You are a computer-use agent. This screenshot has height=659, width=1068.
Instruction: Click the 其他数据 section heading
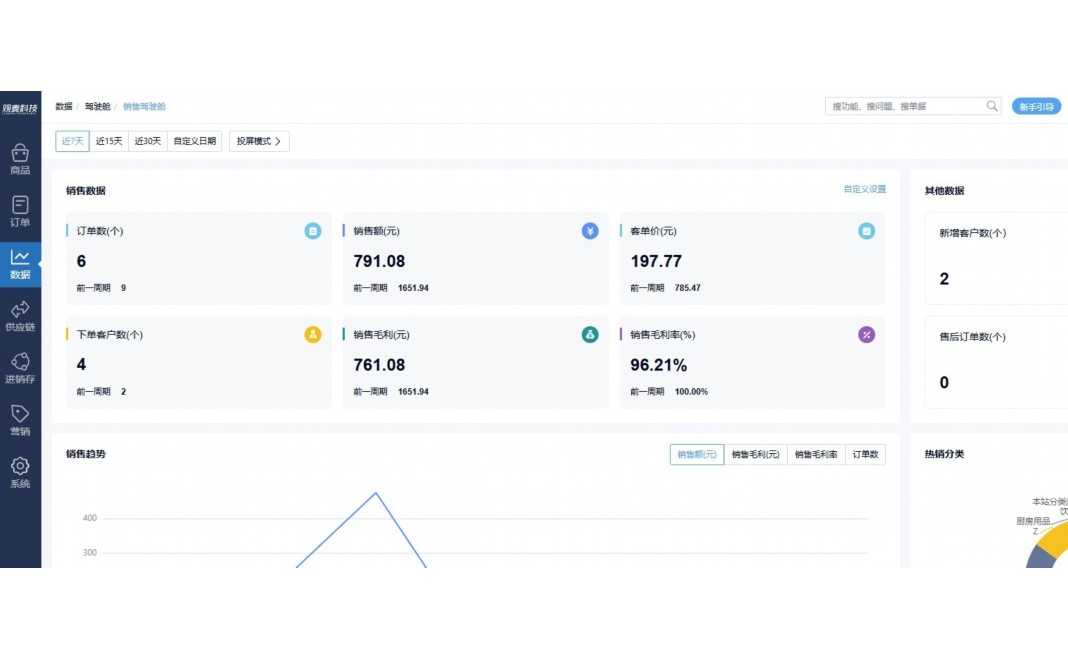click(944, 191)
